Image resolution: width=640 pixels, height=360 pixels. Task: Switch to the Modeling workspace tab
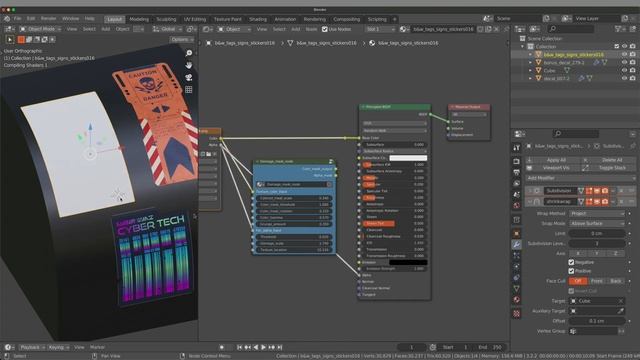pyautogui.click(x=139, y=19)
